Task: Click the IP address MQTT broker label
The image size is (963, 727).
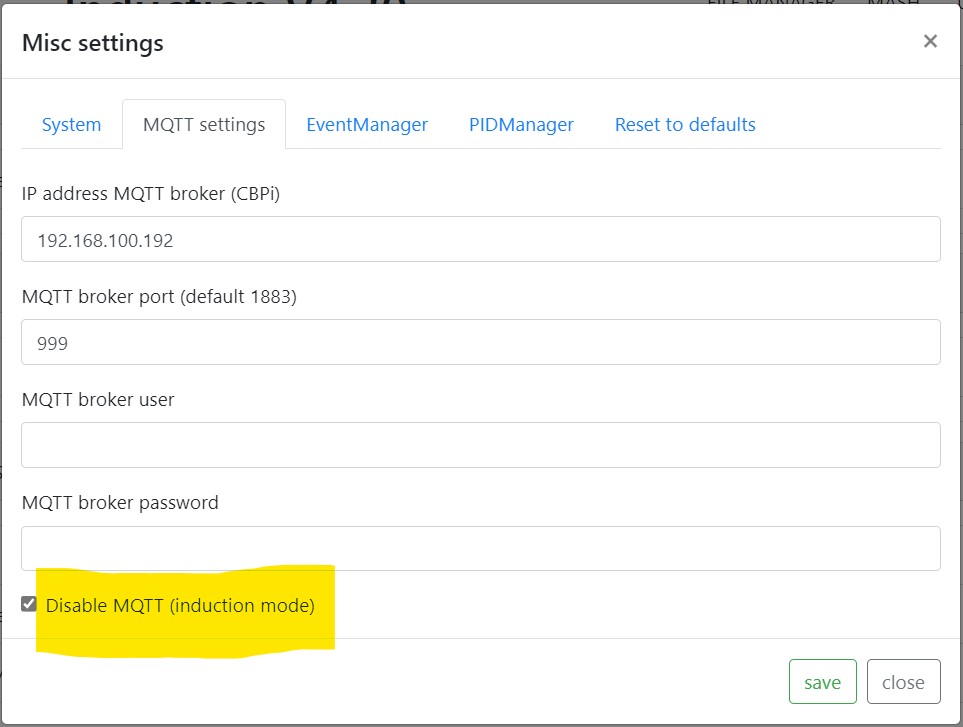Action: pos(151,194)
